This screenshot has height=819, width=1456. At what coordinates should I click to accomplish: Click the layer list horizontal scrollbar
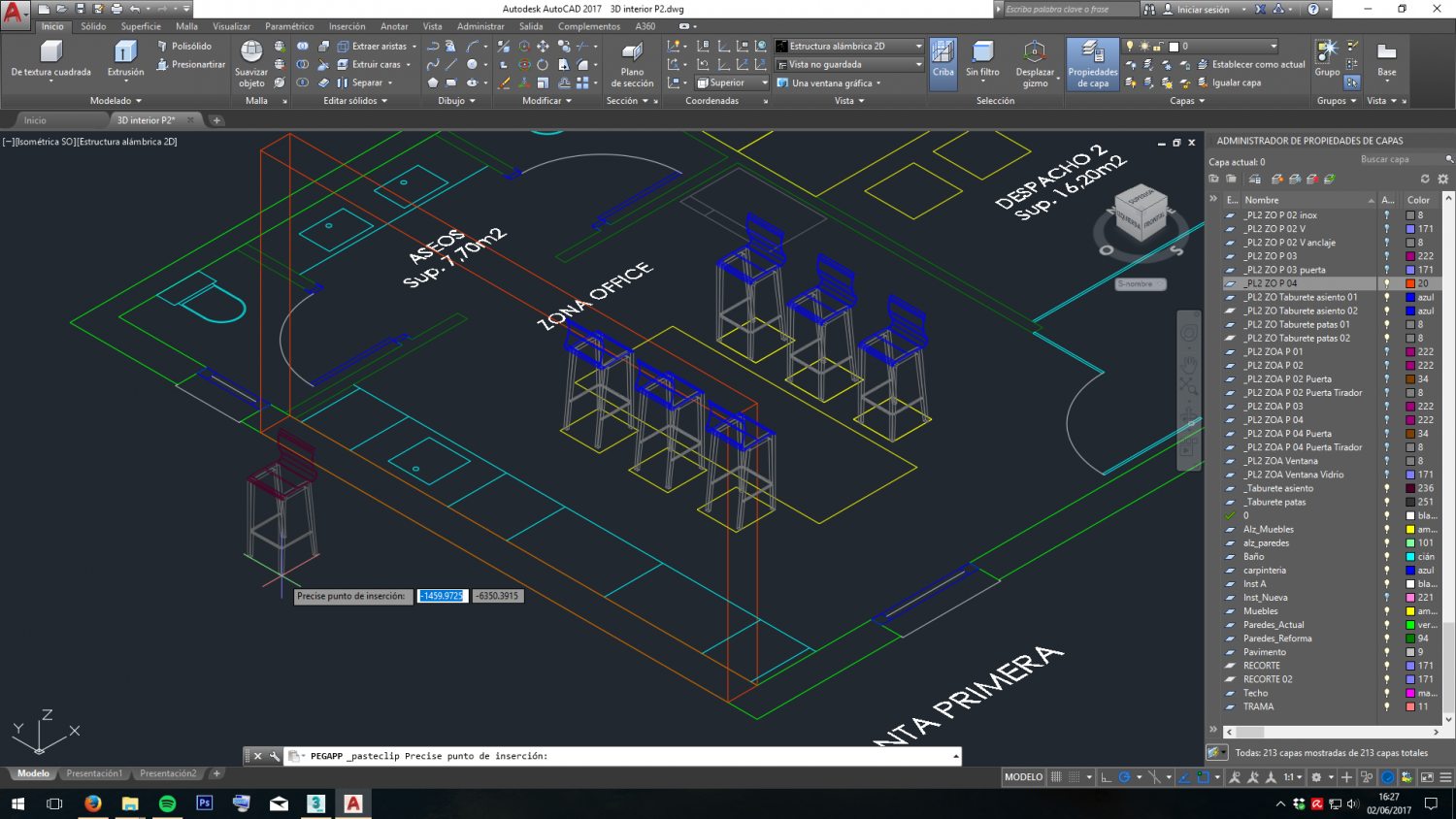click(1333, 732)
